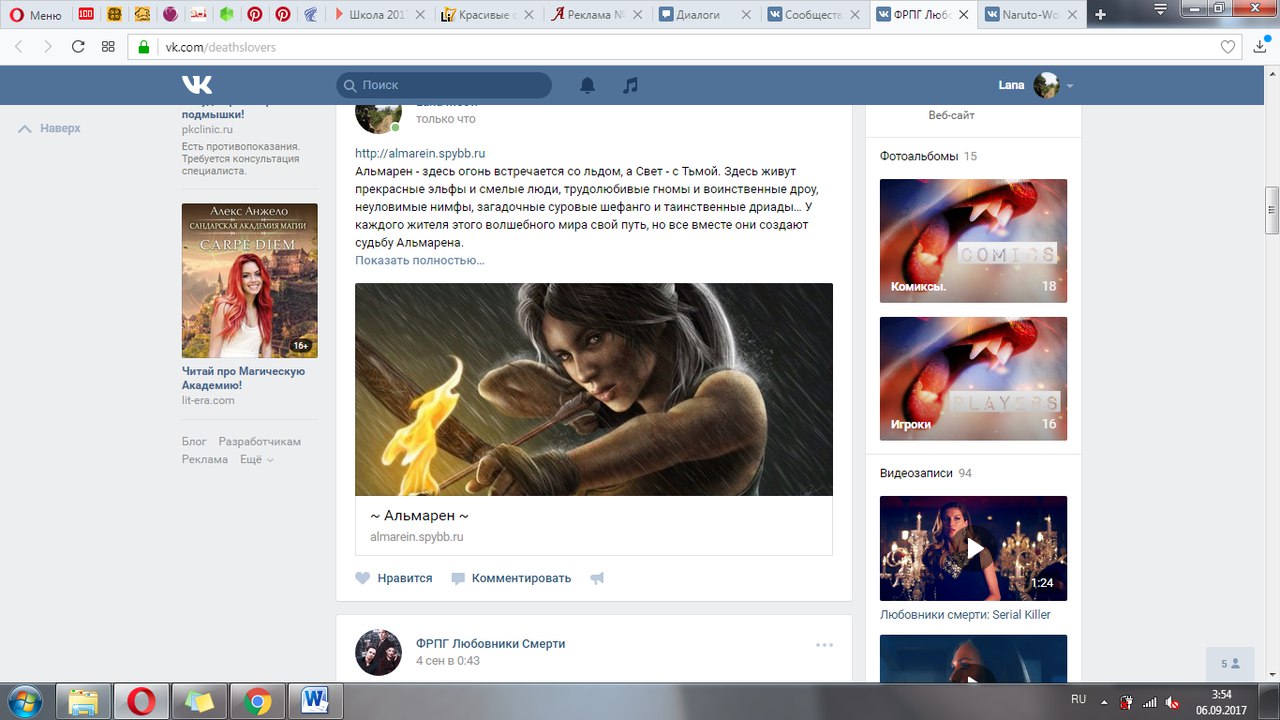This screenshot has width=1280, height=720.
Task: Play the Serial Killer video
Action: (x=973, y=548)
